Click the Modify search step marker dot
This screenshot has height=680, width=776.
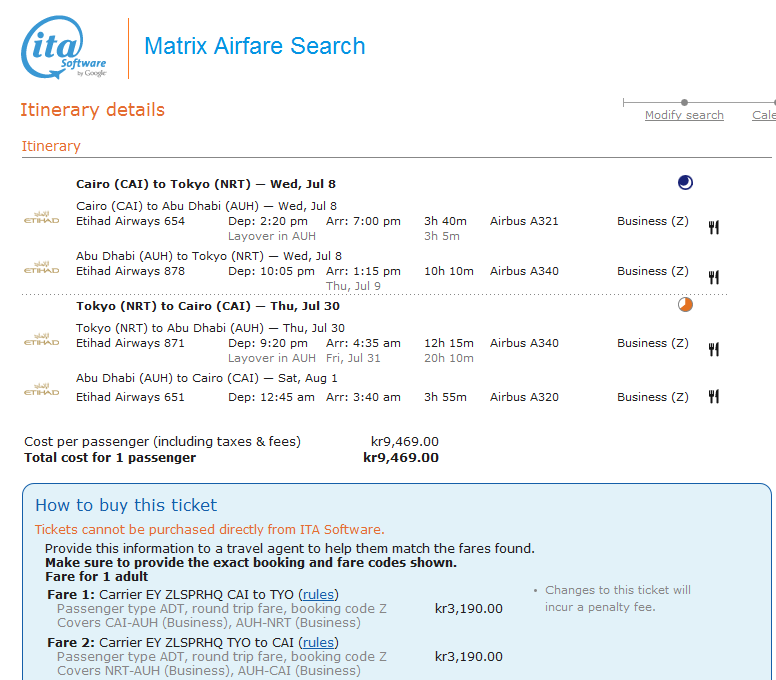click(x=684, y=102)
